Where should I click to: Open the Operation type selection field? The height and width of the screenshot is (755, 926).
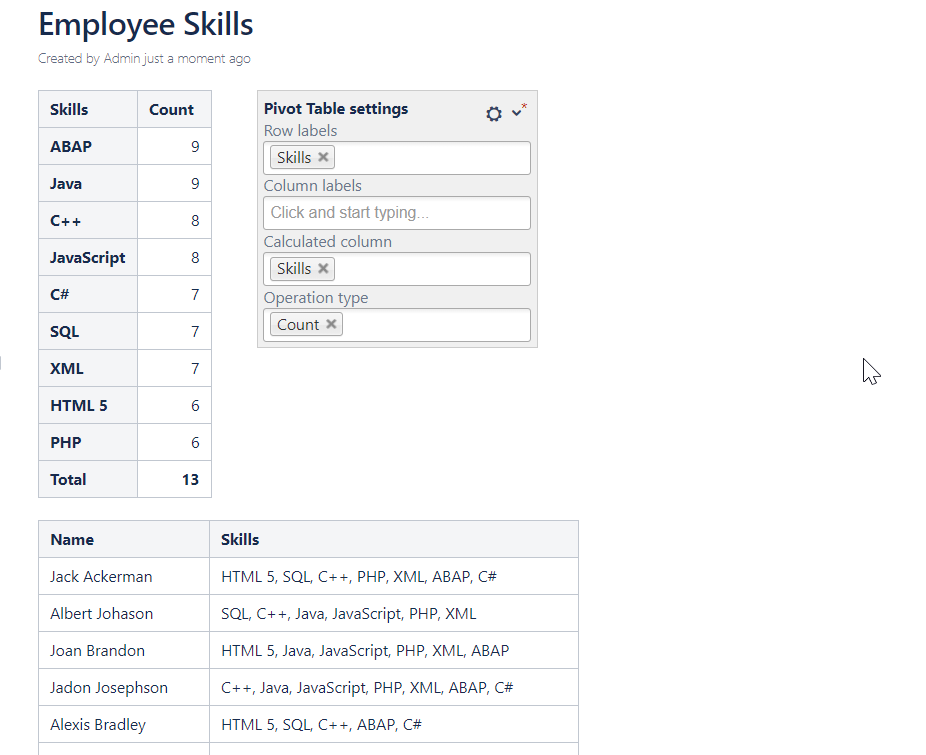[435, 325]
